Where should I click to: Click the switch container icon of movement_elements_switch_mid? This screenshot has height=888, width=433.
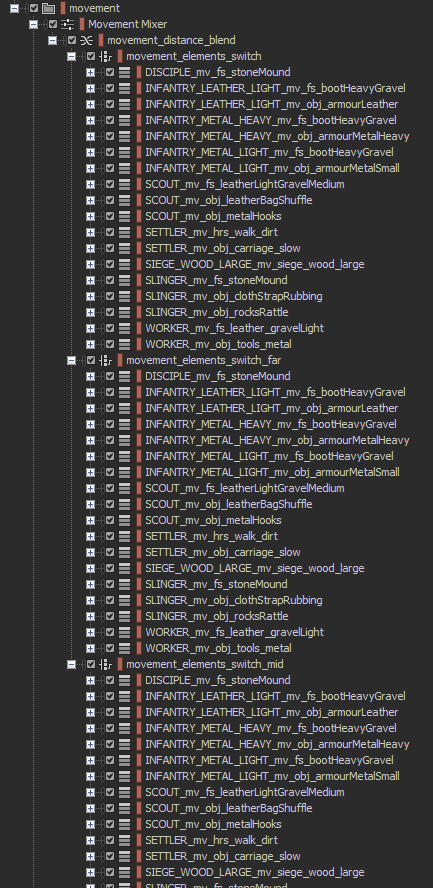(x=106, y=664)
